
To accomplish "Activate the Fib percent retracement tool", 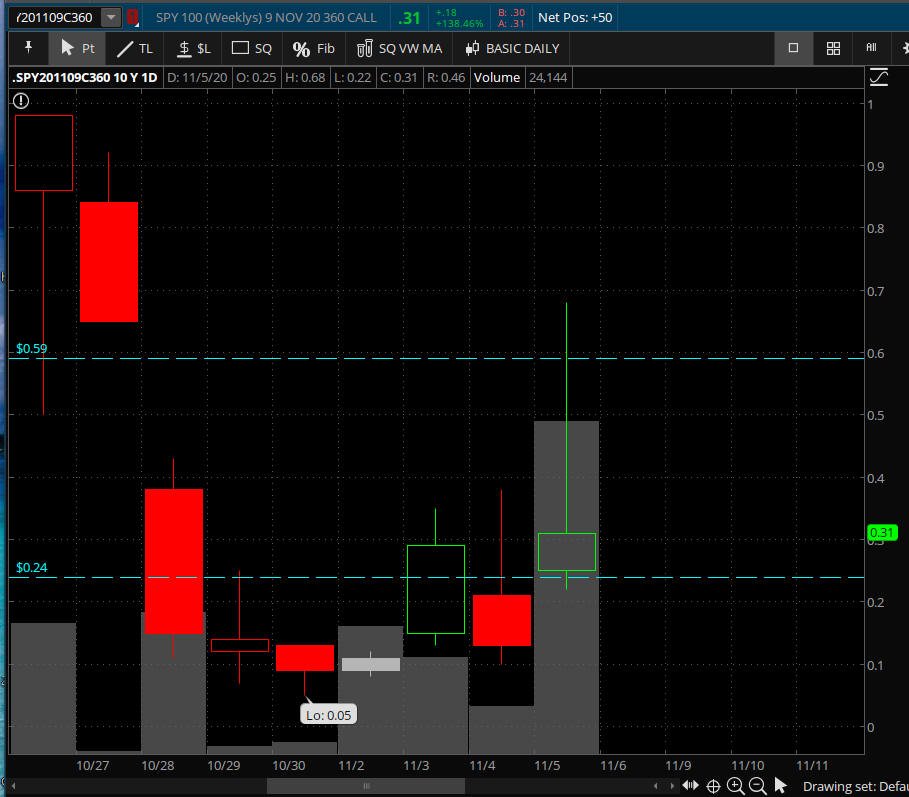I will point(314,48).
